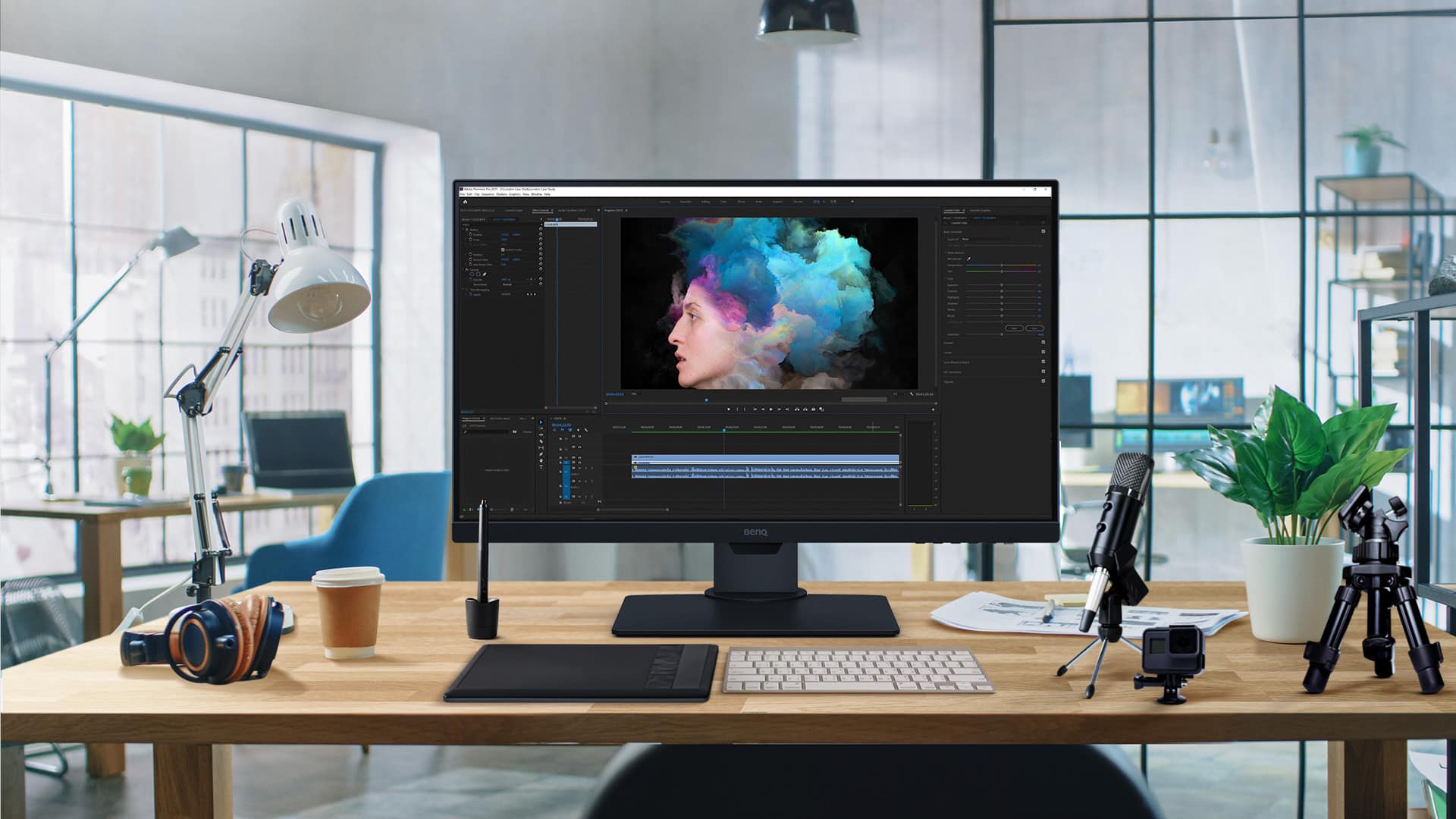This screenshot has height=819, width=1456.
Task: Pick the Ripple Edit tool
Action: [x=541, y=435]
